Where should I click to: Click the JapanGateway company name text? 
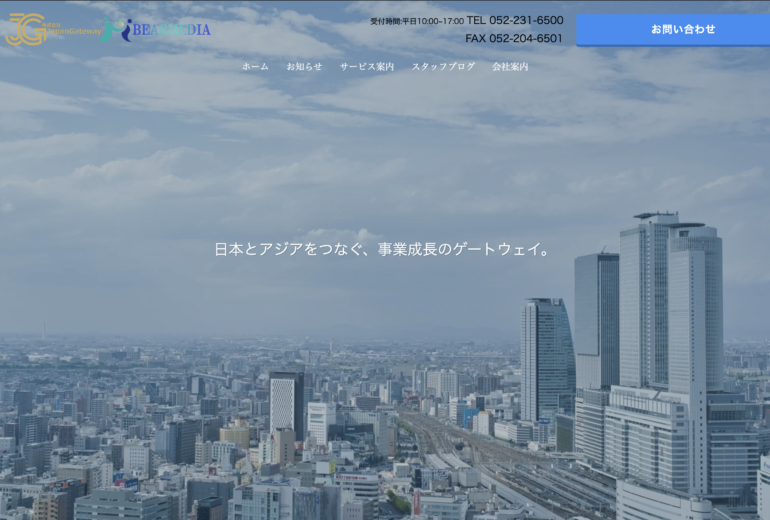tap(73, 30)
